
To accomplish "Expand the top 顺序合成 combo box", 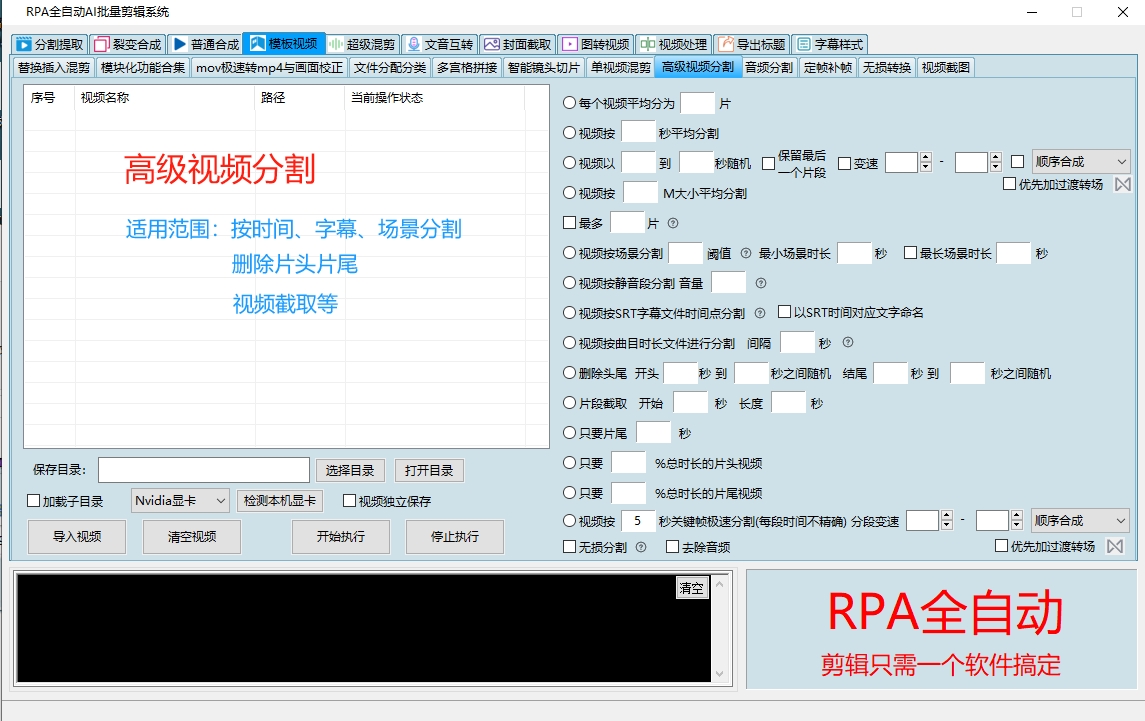I will pyautogui.click(x=1077, y=160).
